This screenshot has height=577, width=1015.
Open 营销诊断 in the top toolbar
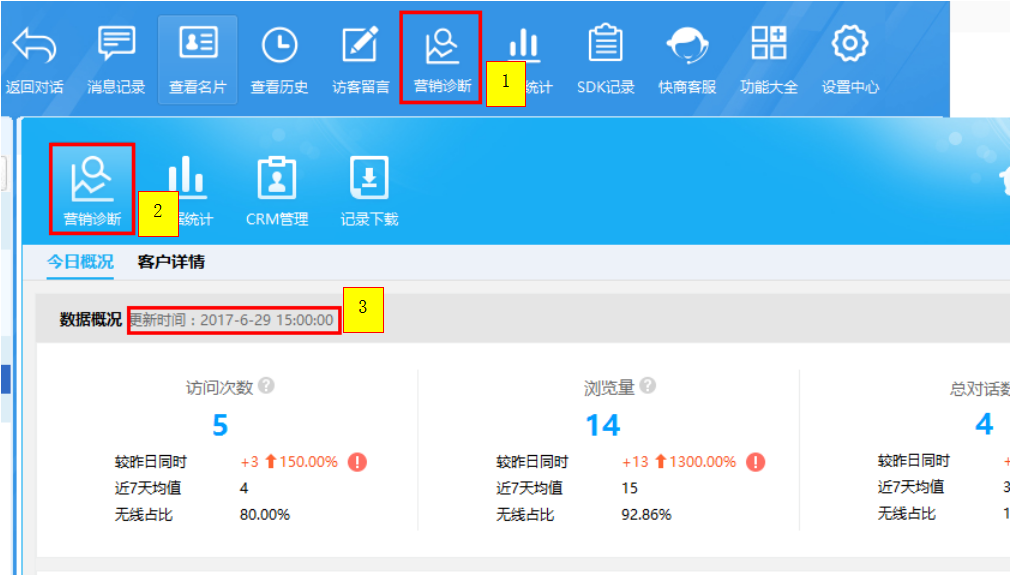(442, 46)
